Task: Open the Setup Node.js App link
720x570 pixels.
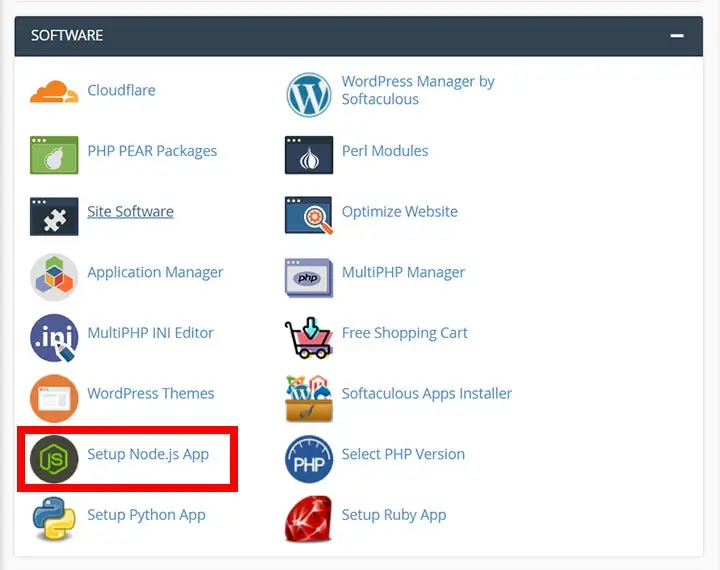Action: (x=148, y=454)
